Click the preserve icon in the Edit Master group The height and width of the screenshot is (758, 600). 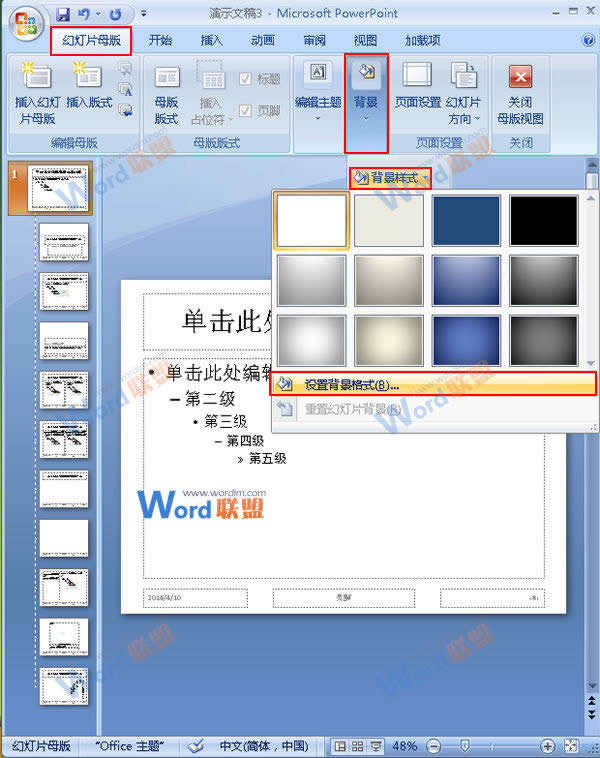point(125,110)
